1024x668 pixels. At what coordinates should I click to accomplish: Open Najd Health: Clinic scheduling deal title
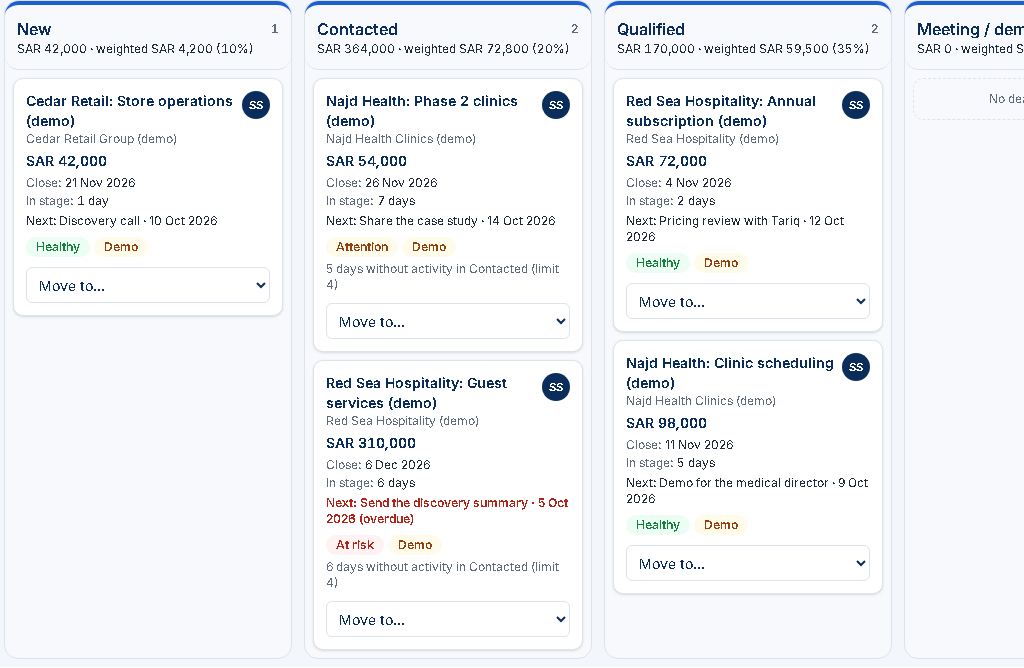(x=729, y=373)
